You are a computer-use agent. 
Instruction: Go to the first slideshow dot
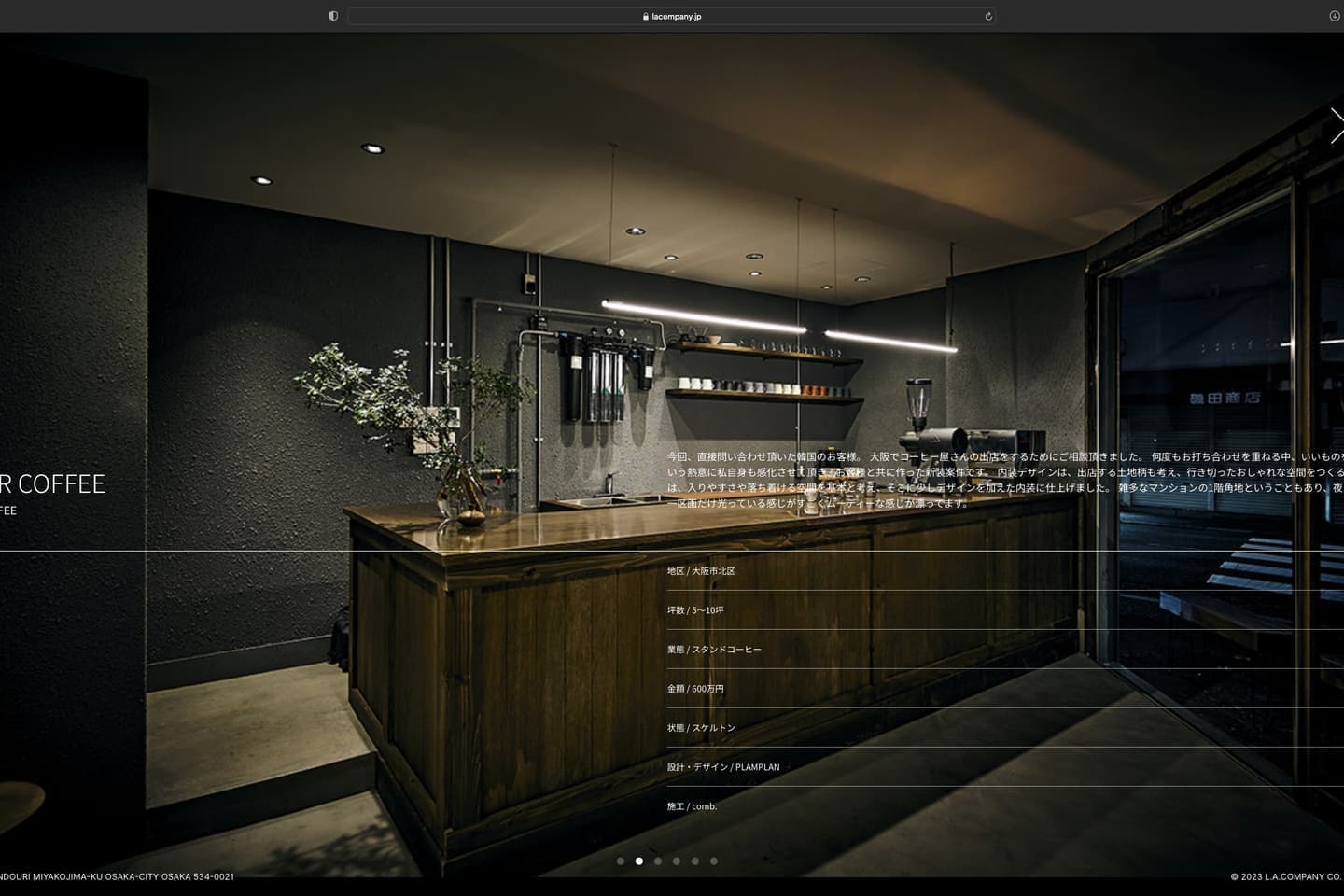621,861
